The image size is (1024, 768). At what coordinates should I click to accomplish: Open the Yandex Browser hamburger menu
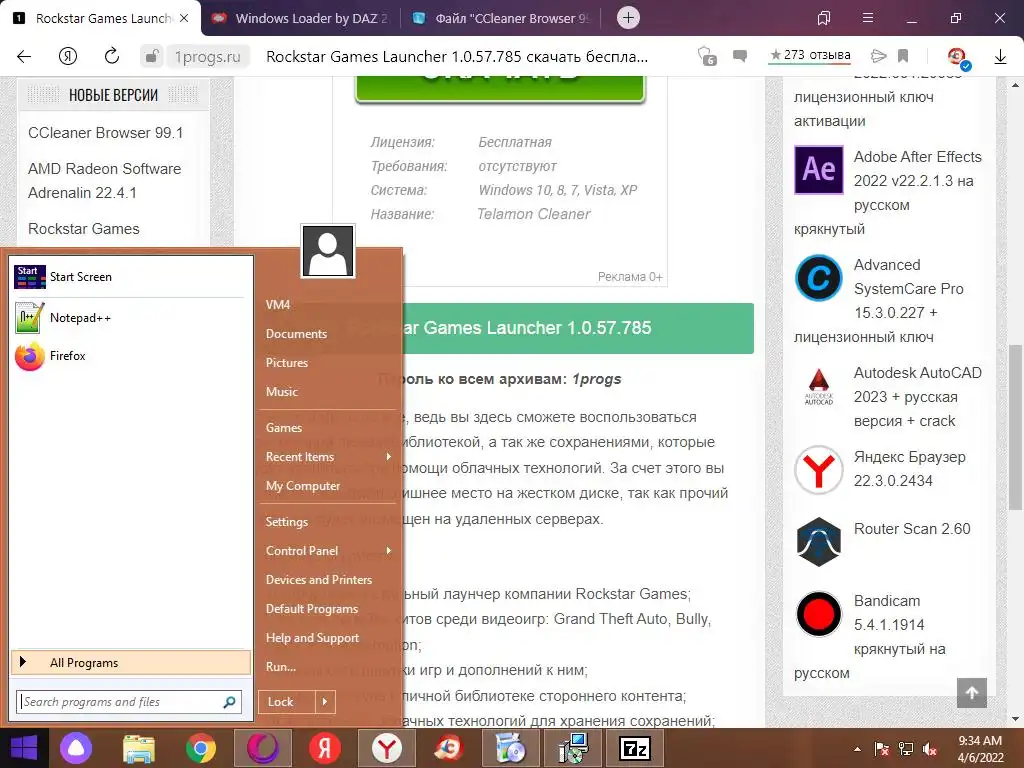click(868, 18)
